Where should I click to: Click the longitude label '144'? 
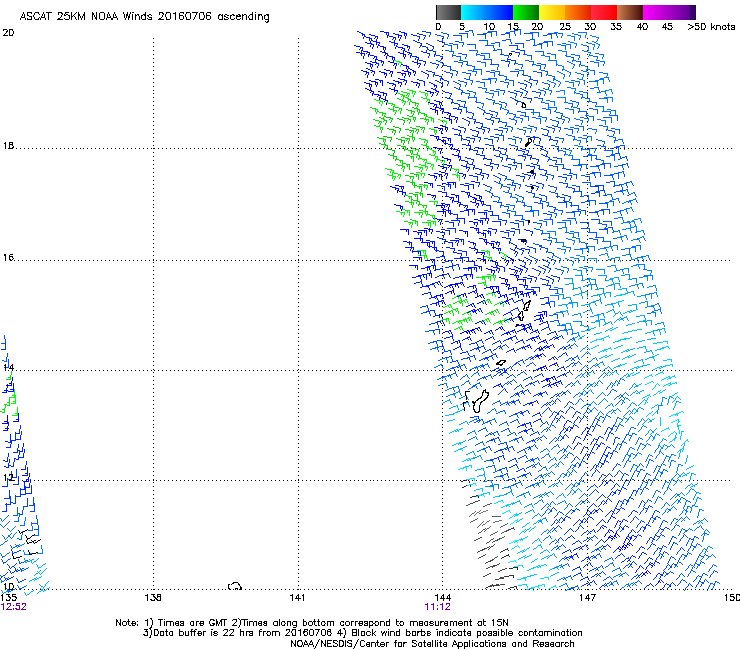tap(442, 598)
